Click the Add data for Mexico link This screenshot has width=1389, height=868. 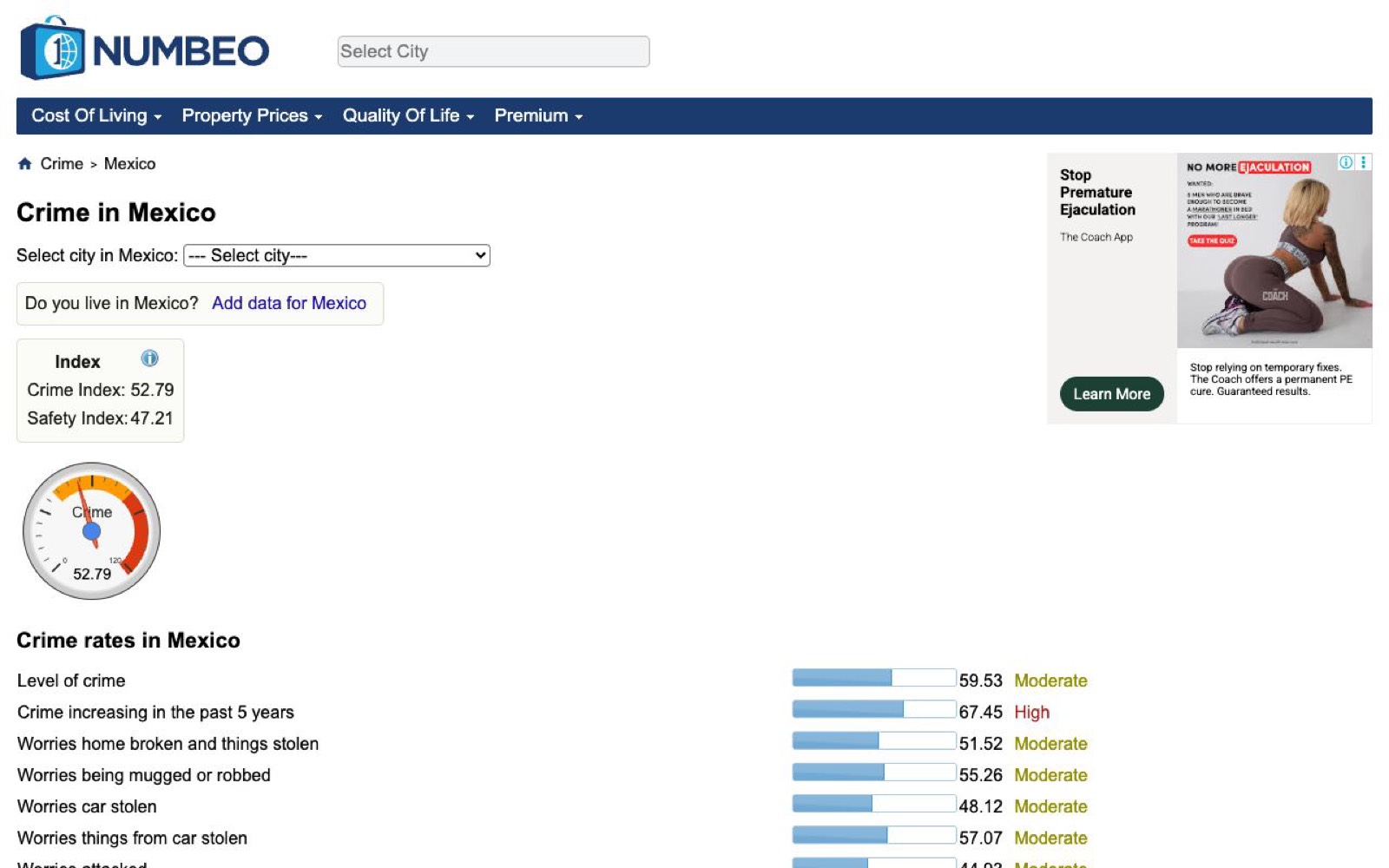pos(289,304)
